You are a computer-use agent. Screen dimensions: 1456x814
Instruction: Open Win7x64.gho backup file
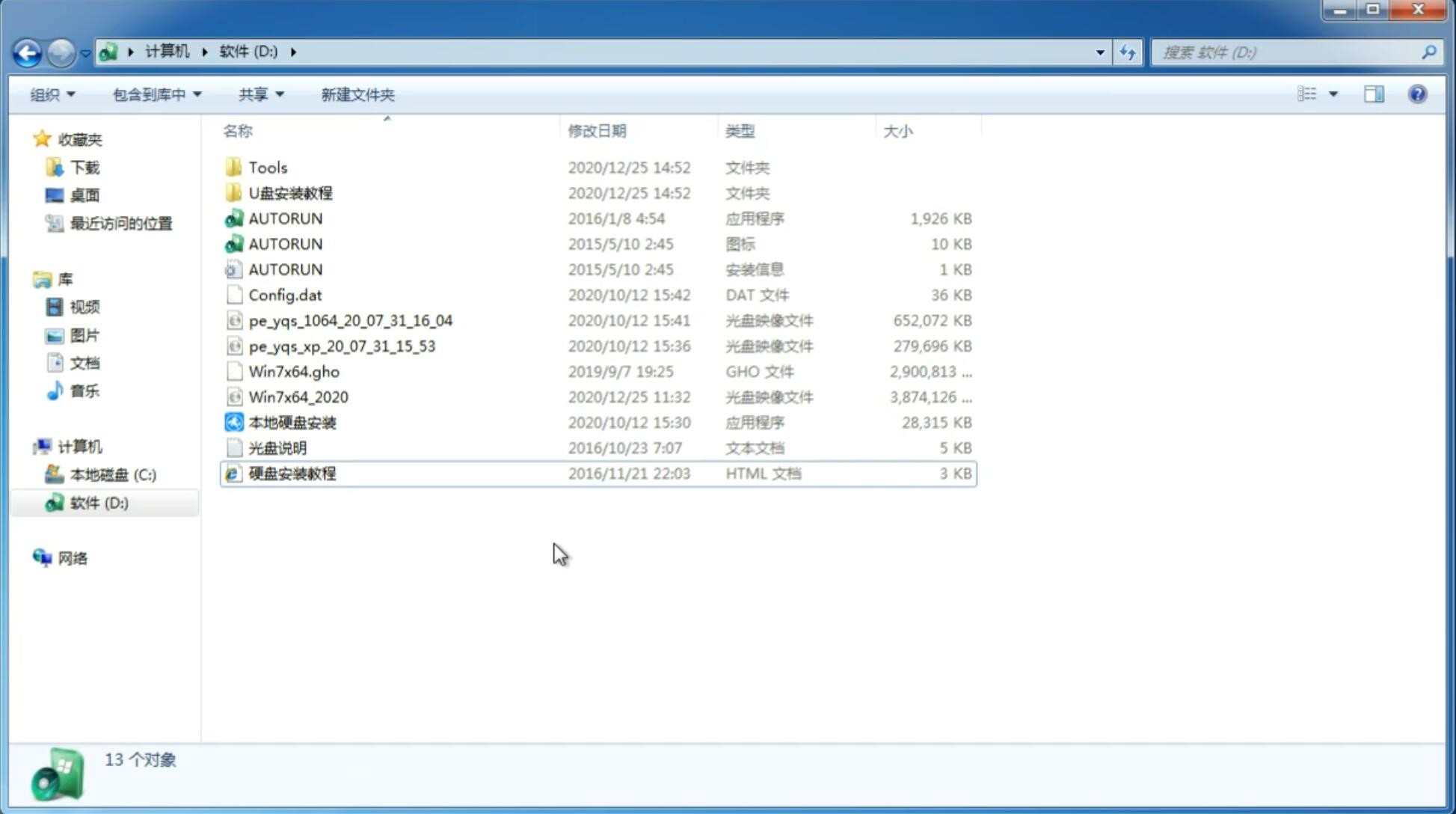pyautogui.click(x=294, y=371)
